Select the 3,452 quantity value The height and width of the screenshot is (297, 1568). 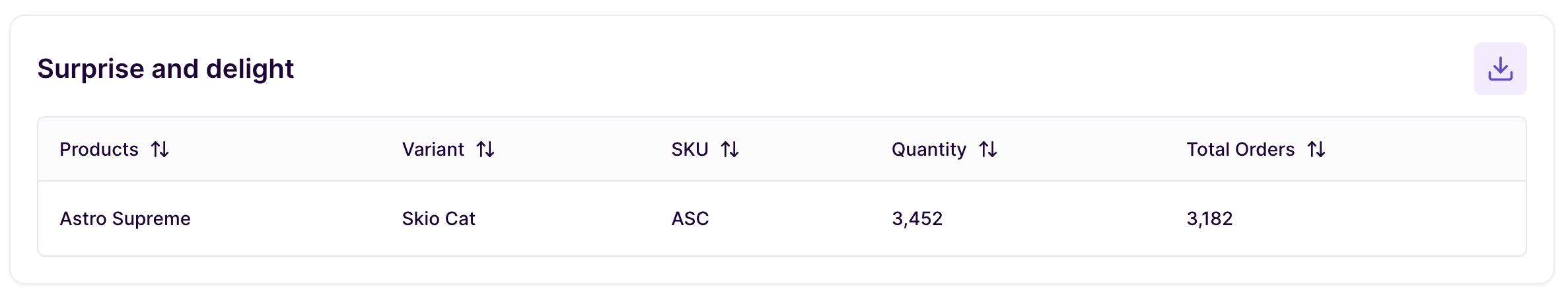tap(917, 219)
